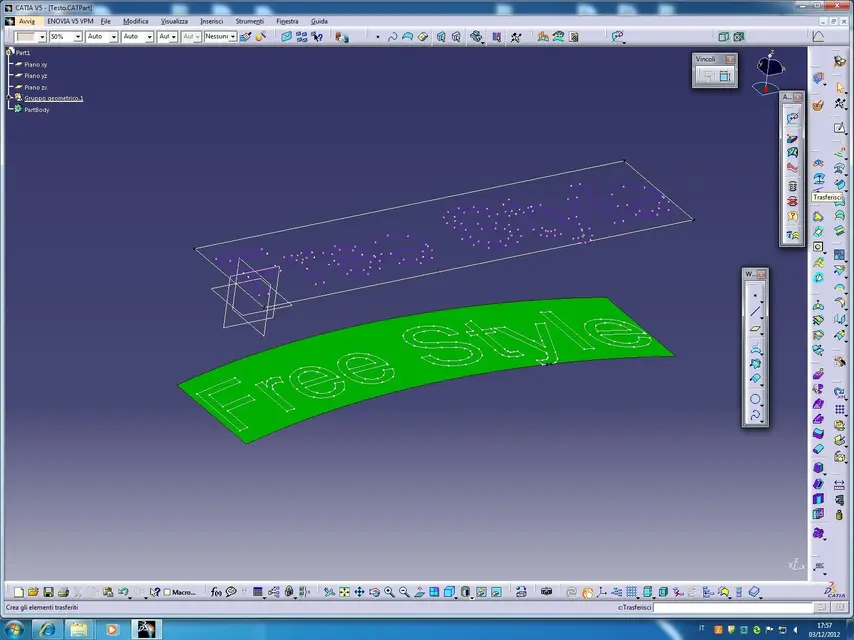Image resolution: width=854 pixels, height=640 pixels.
Task: Open the ENOVIA V5 VPM menu
Action: 70,21
